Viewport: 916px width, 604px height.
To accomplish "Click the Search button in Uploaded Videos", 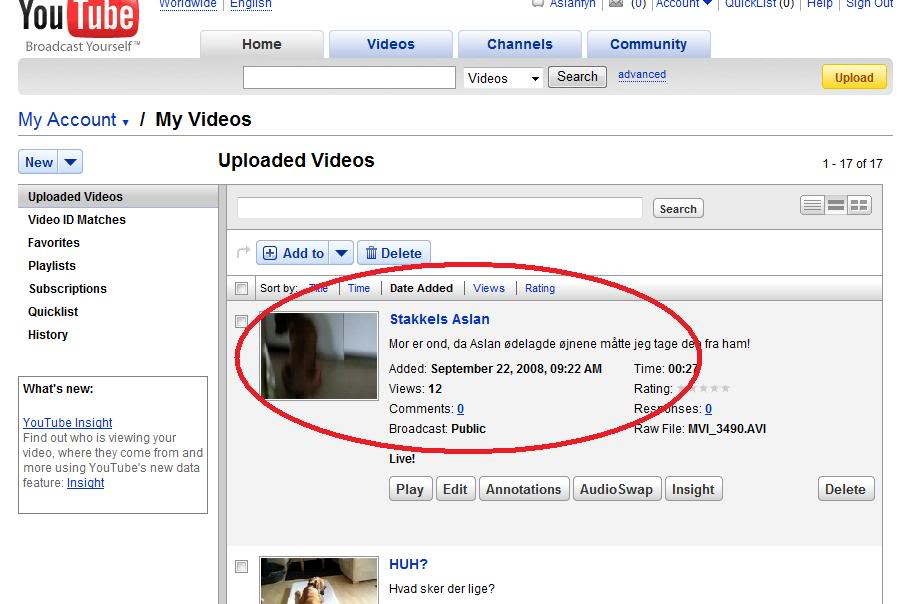I will (x=678, y=209).
